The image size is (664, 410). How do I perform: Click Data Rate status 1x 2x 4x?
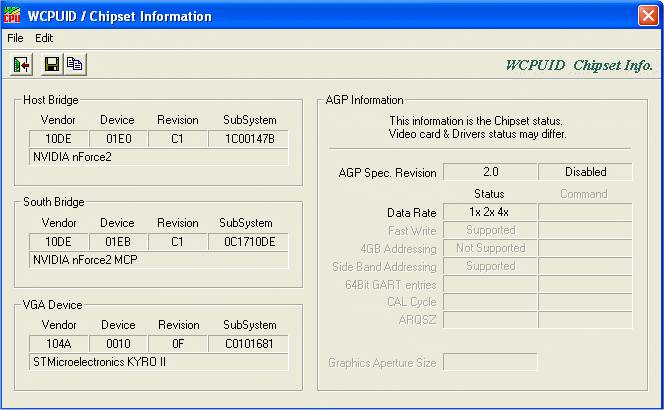click(490, 212)
